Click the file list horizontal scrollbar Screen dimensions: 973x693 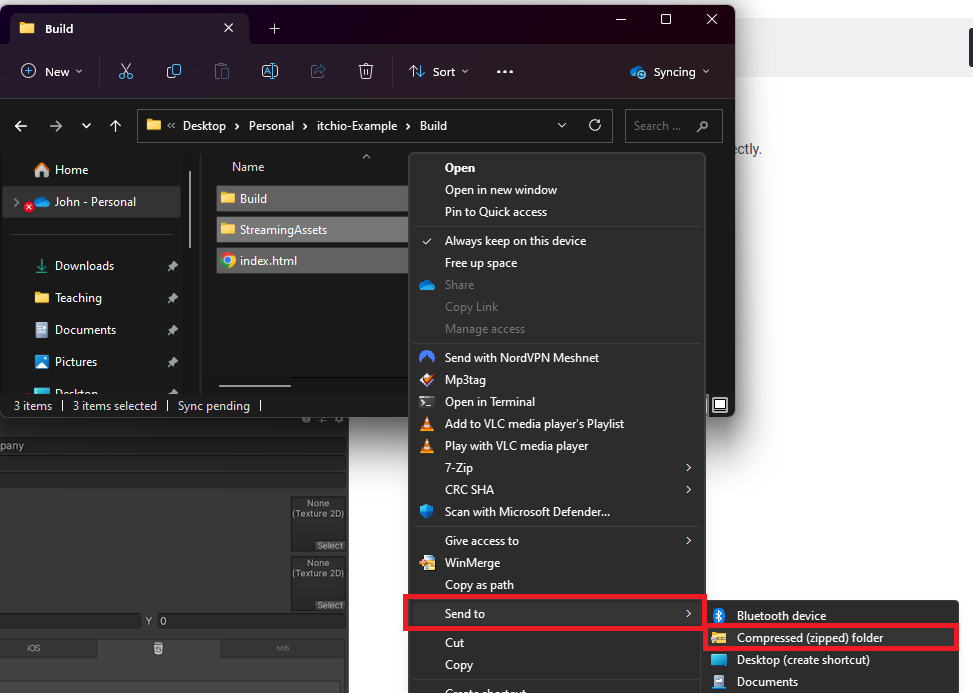pos(255,385)
